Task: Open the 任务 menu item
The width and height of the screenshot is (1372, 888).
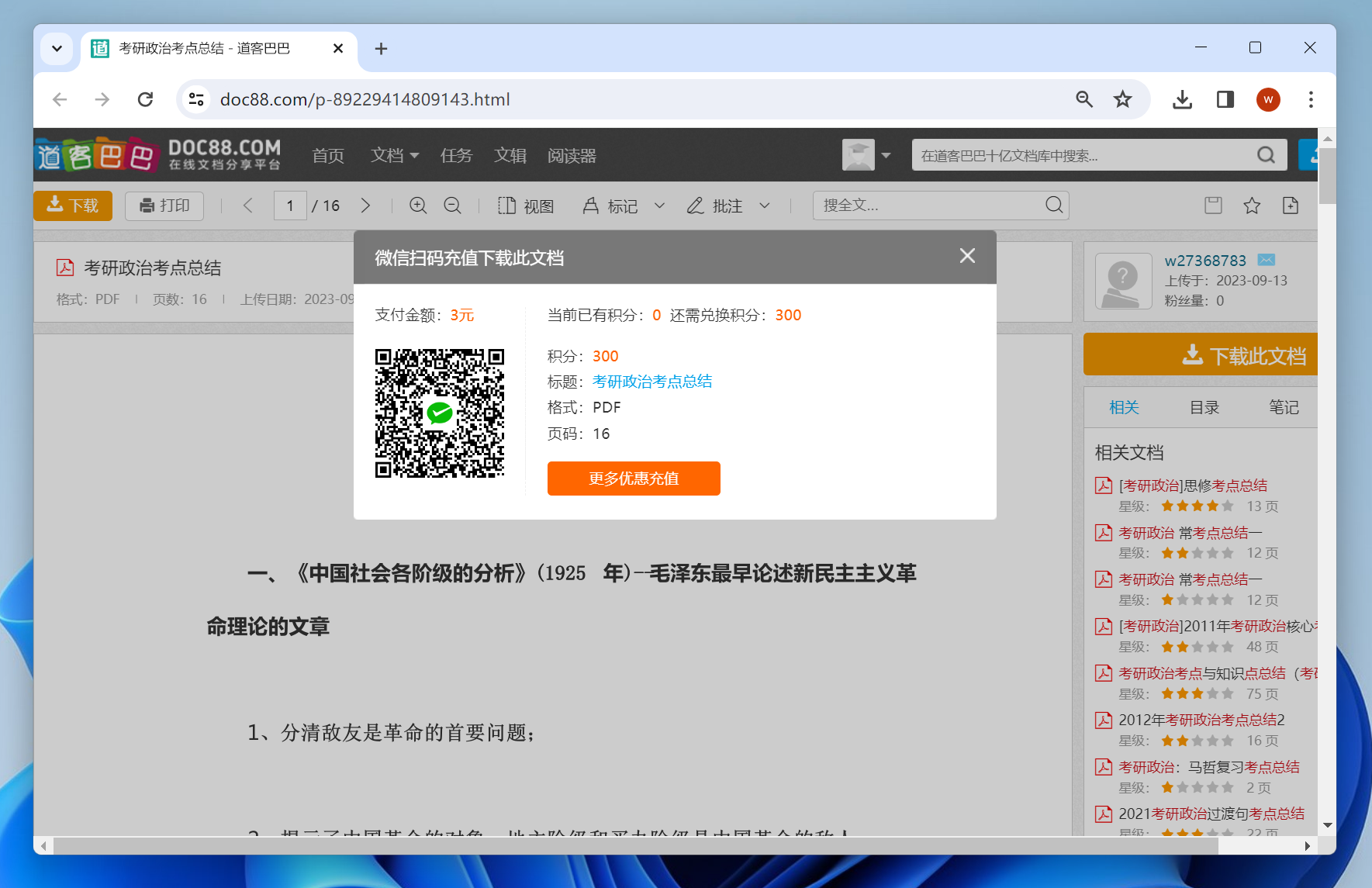Action: point(456,156)
